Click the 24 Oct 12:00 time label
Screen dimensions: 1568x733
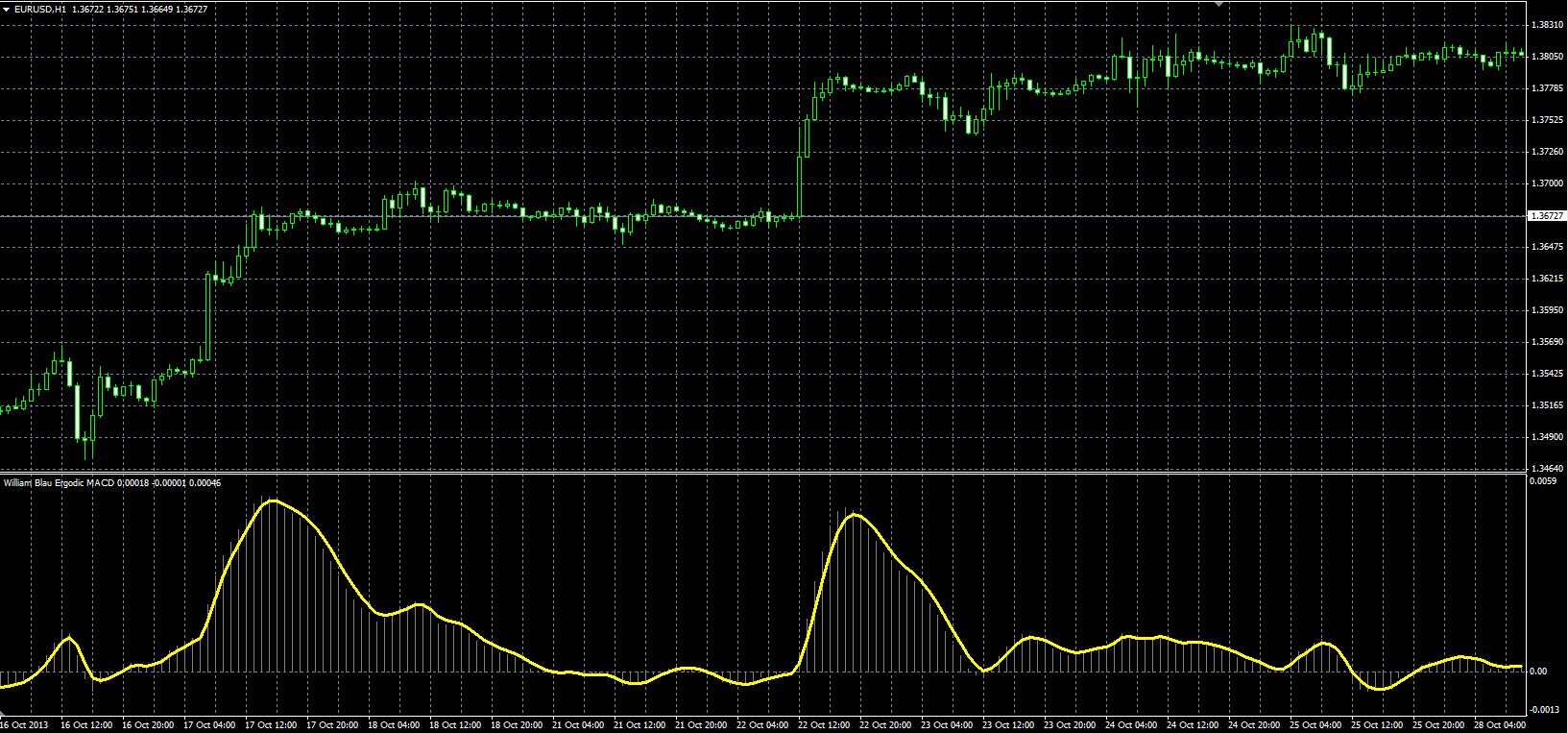pos(1193,725)
